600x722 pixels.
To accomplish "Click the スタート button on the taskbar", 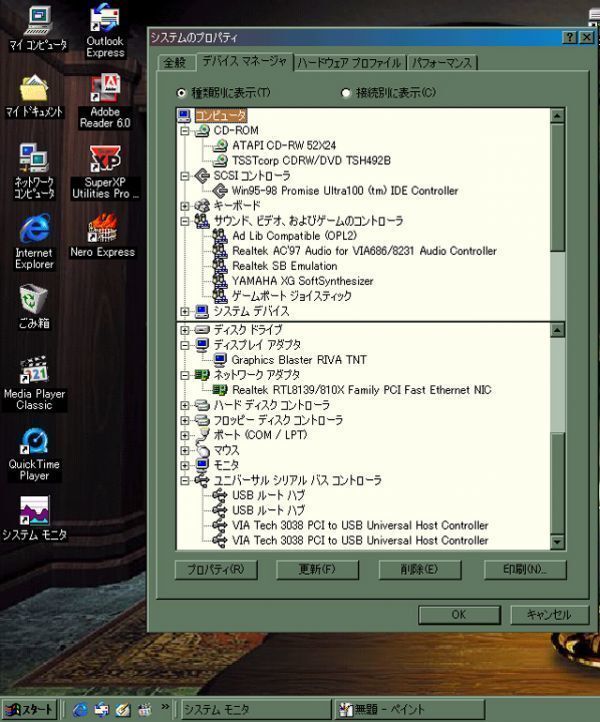I will pos(29,710).
